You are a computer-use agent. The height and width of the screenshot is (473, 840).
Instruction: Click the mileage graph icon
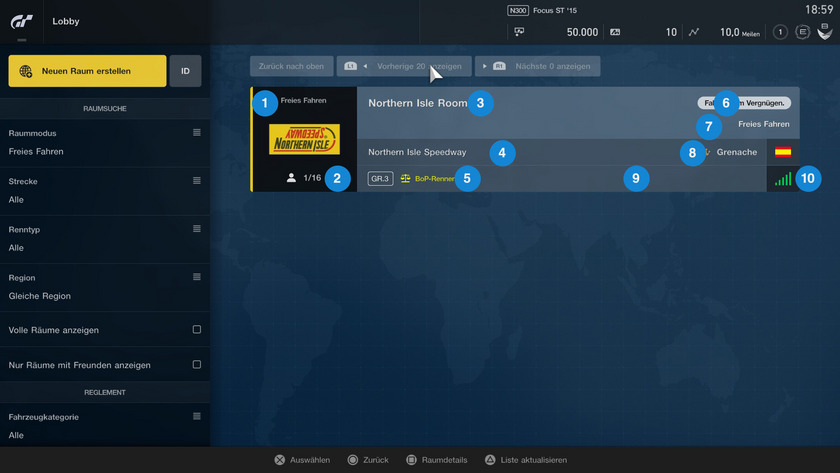click(x=694, y=32)
